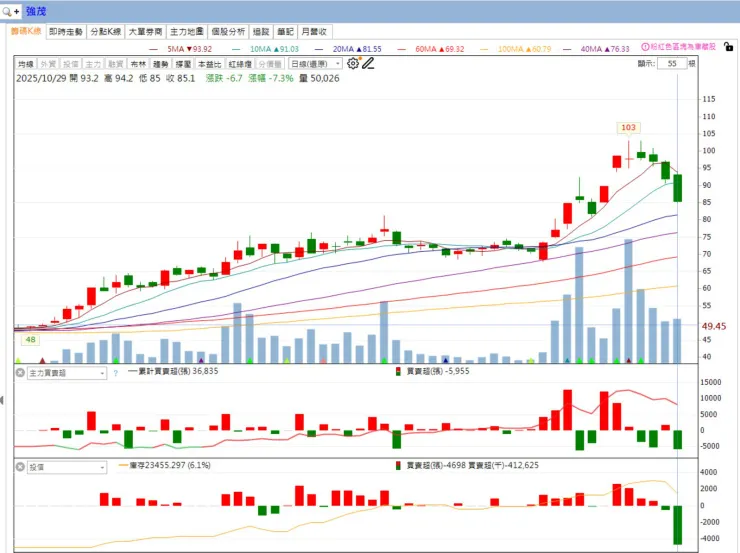Click the 49.45 price marker on axis
Image resolution: width=740 pixels, height=553 pixels.
714,326
